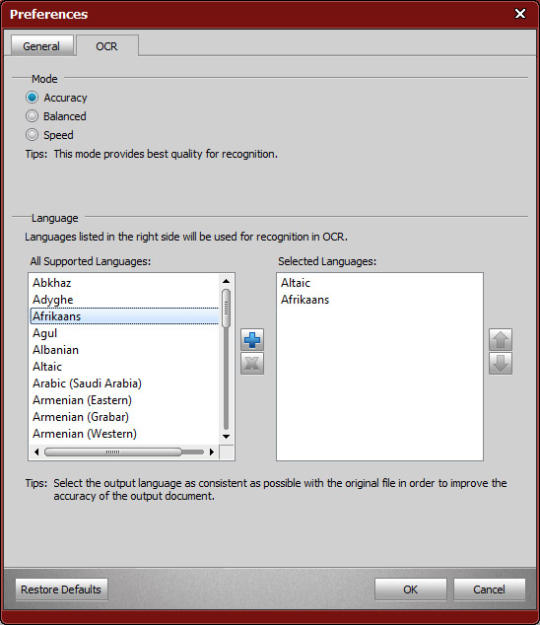Screen dimensions: 540x625
Task: Select Adyghe in supported languages
Action: tap(125, 299)
